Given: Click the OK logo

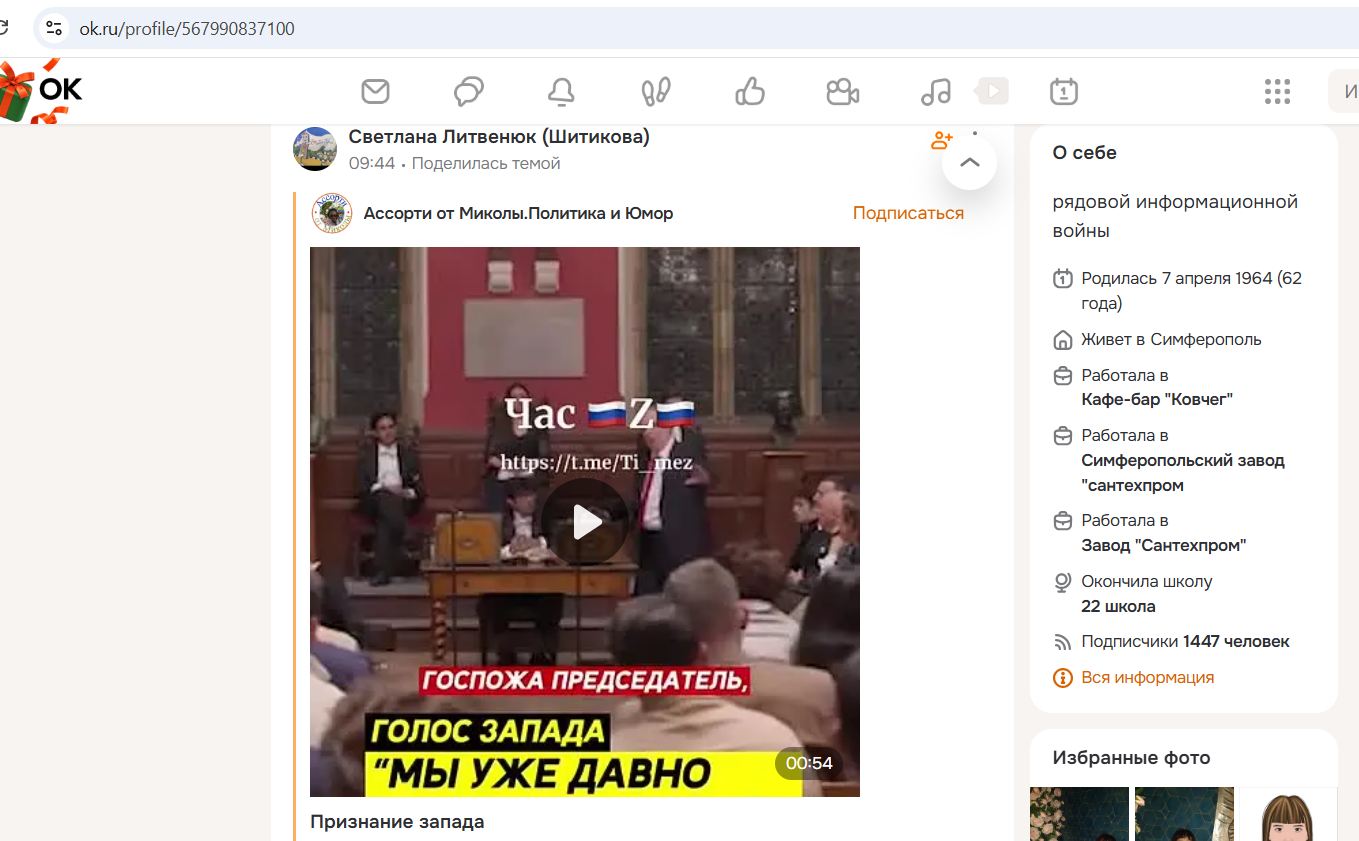Looking at the screenshot, I should (x=60, y=89).
